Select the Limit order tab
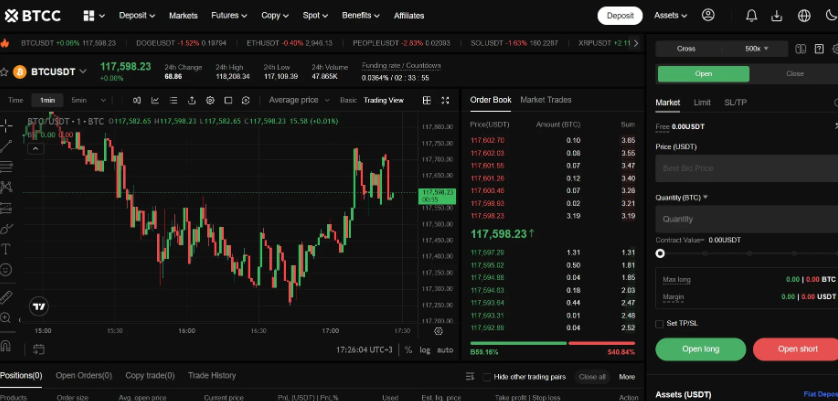Screen dimensions: 838x401 (702, 102)
